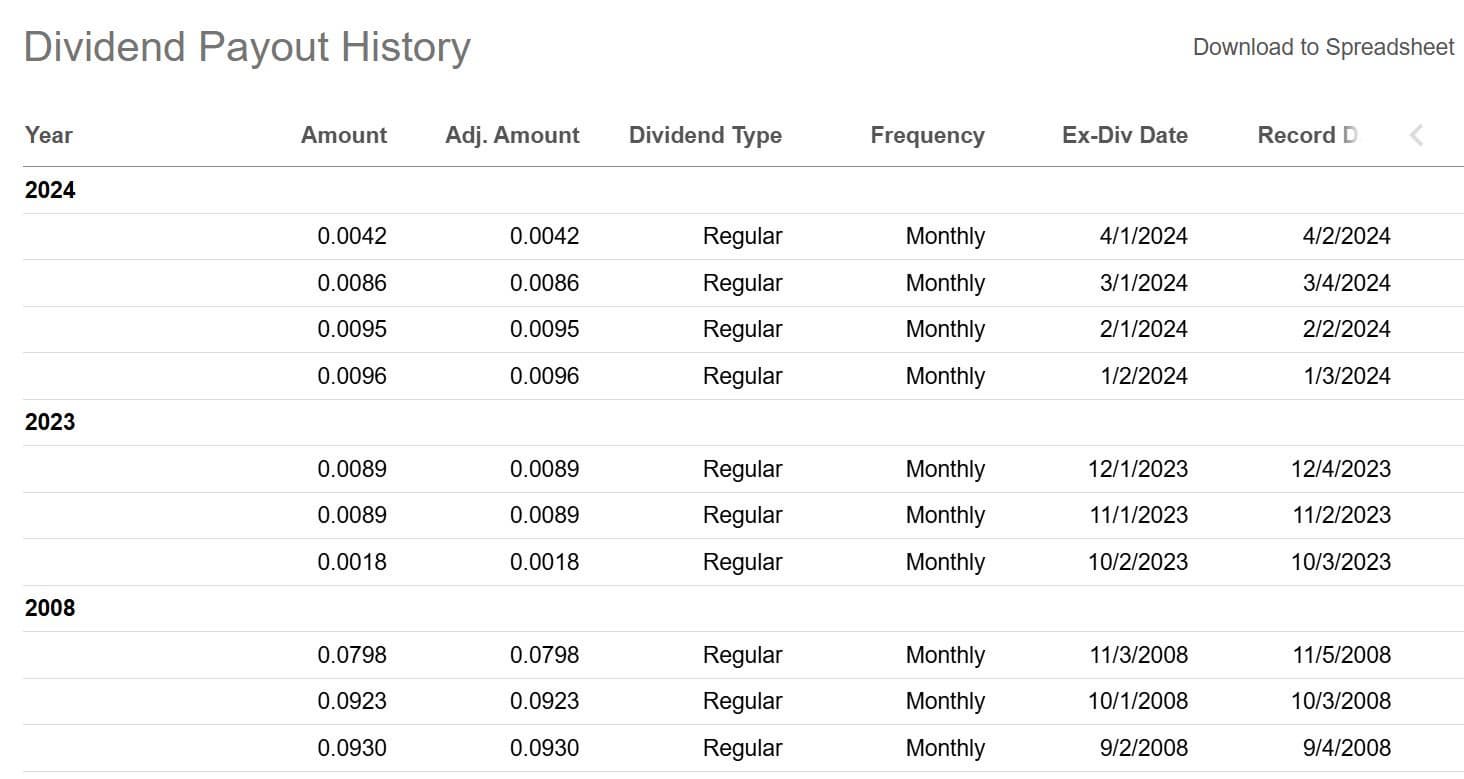
Task: Select record date 9/4/2008
Action: [1346, 748]
